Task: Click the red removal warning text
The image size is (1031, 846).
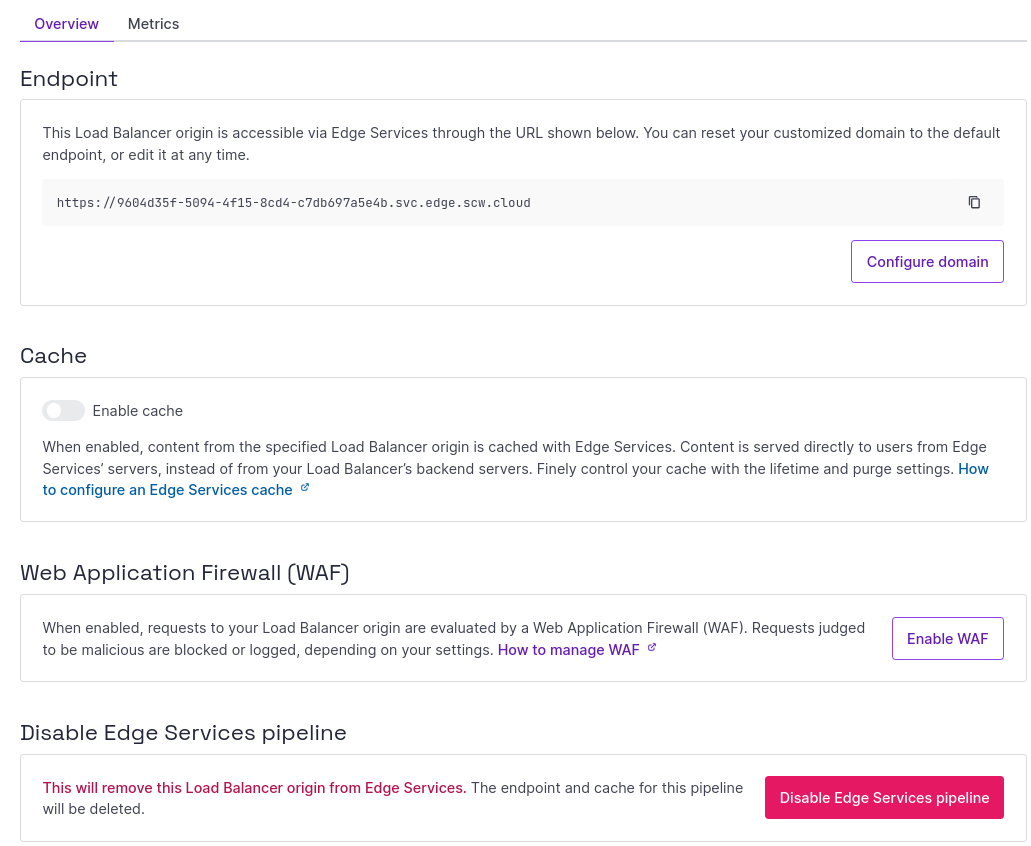Action: point(252,787)
